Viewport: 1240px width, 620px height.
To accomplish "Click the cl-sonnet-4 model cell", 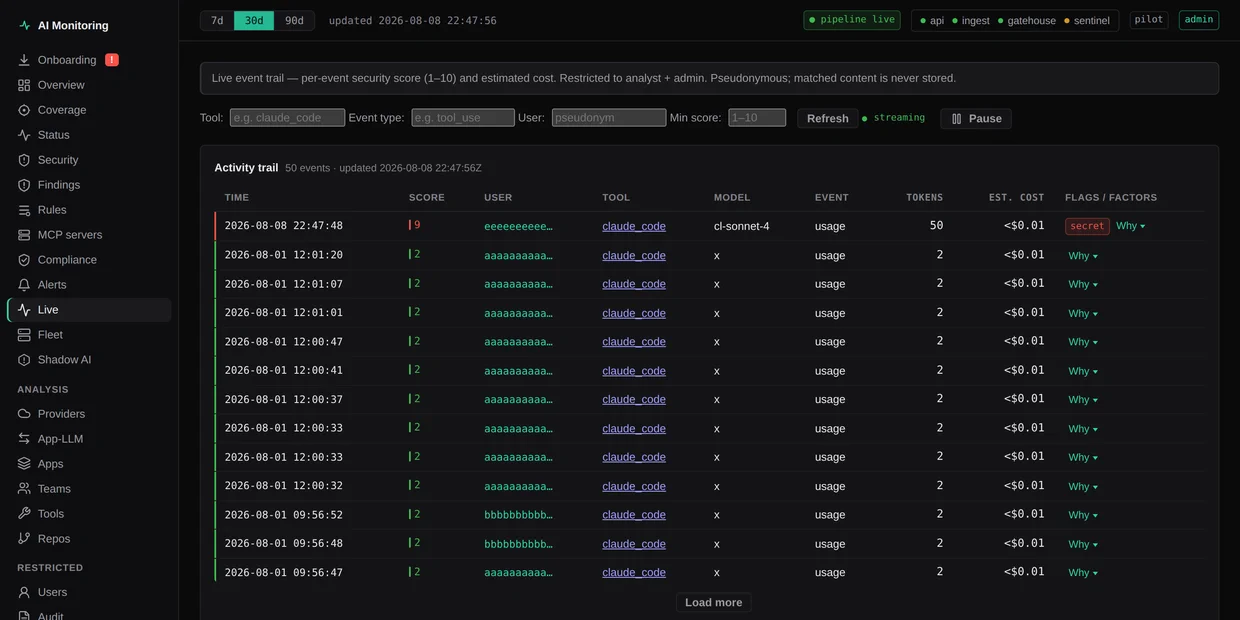I will pyautogui.click(x=742, y=227).
